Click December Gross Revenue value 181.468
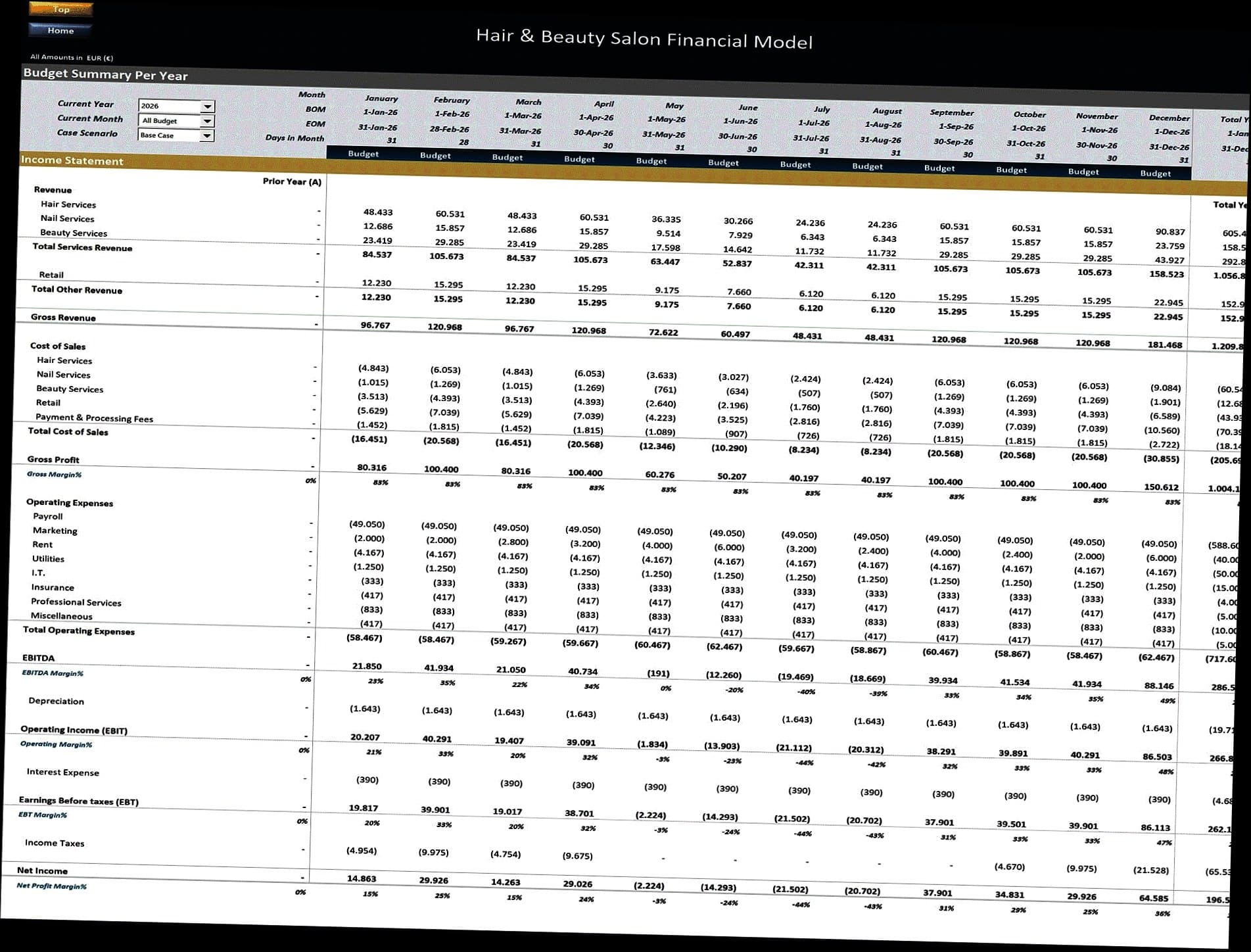This screenshot has height=952, width=1251. [1164, 345]
